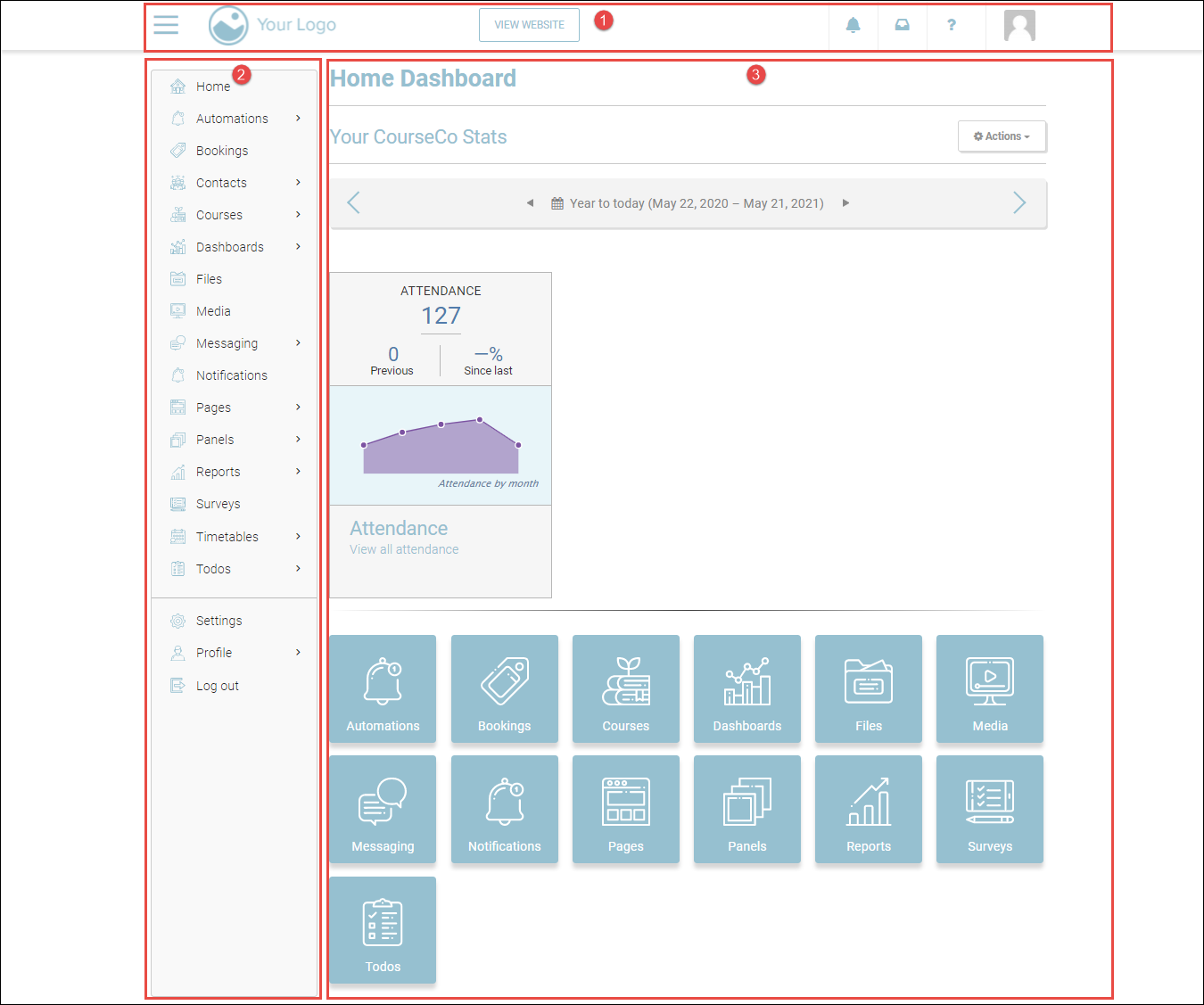Open the Actions dropdown
This screenshot has height=1005, width=1204.
1002,136
